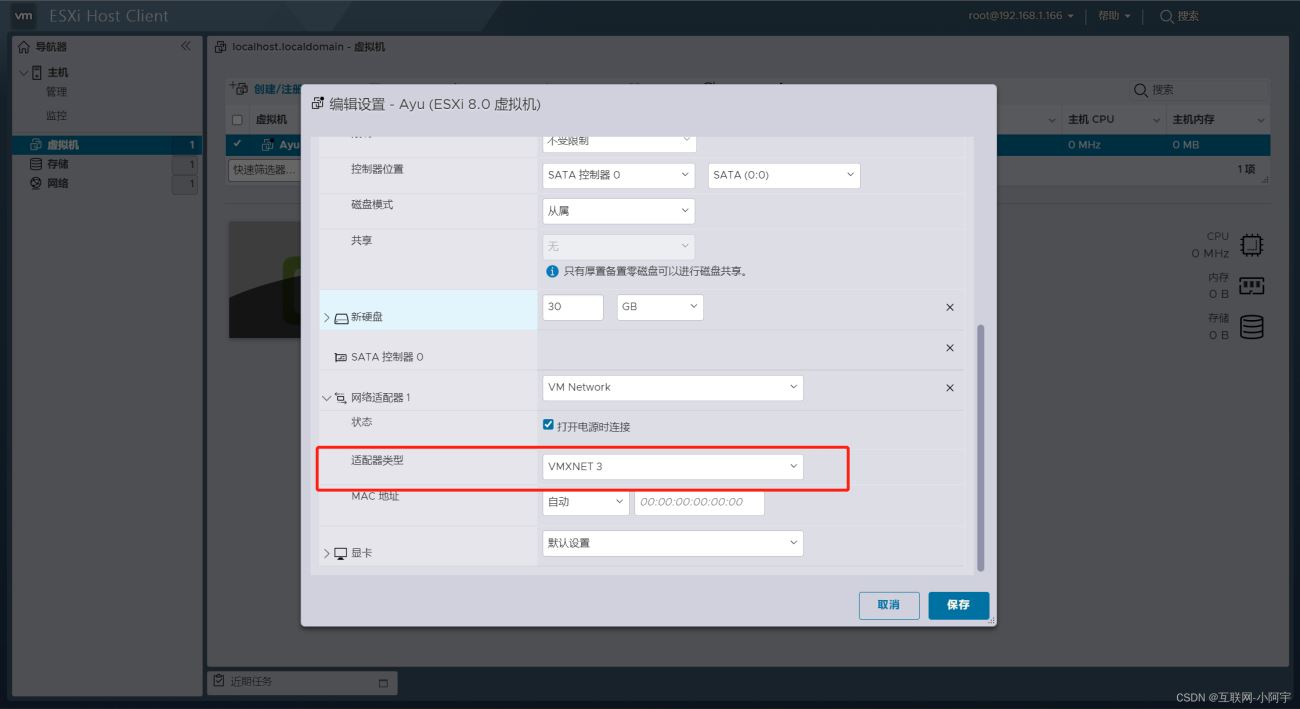Viewport: 1300px width, 709px height.
Task: Open the MAC address 自动 dropdown
Action: pyautogui.click(x=586, y=502)
